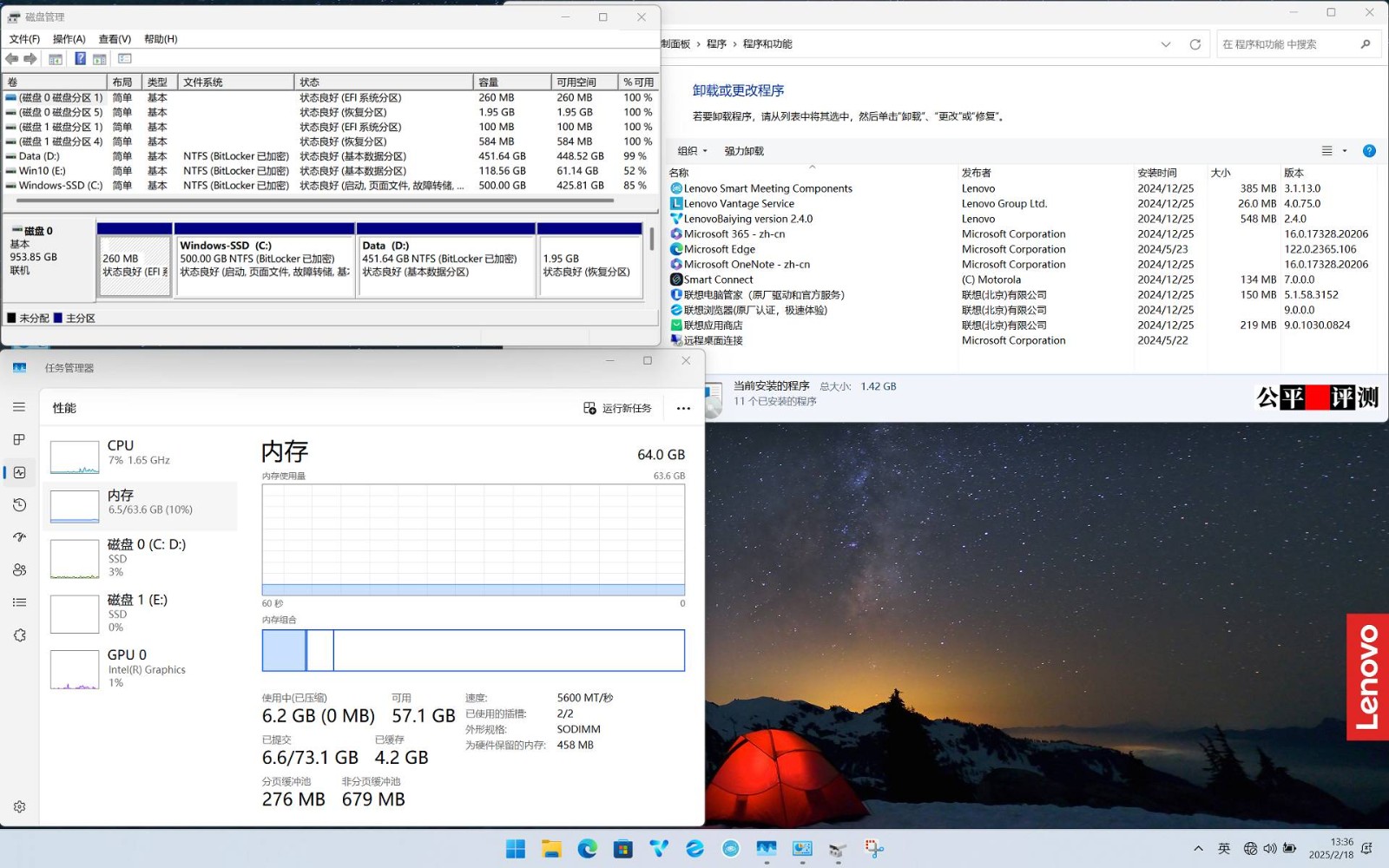Open Task Manager settings gear

19,806
